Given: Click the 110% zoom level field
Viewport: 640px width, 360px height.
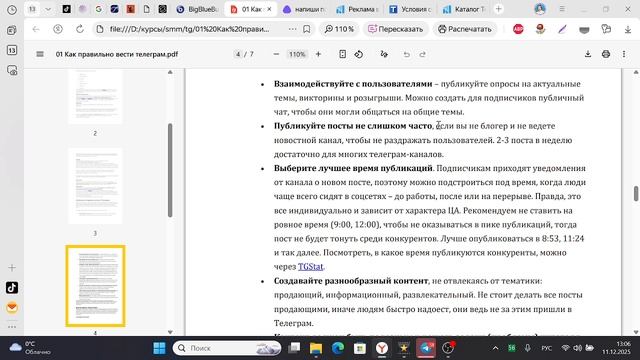Looking at the screenshot, I should click(297, 54).
